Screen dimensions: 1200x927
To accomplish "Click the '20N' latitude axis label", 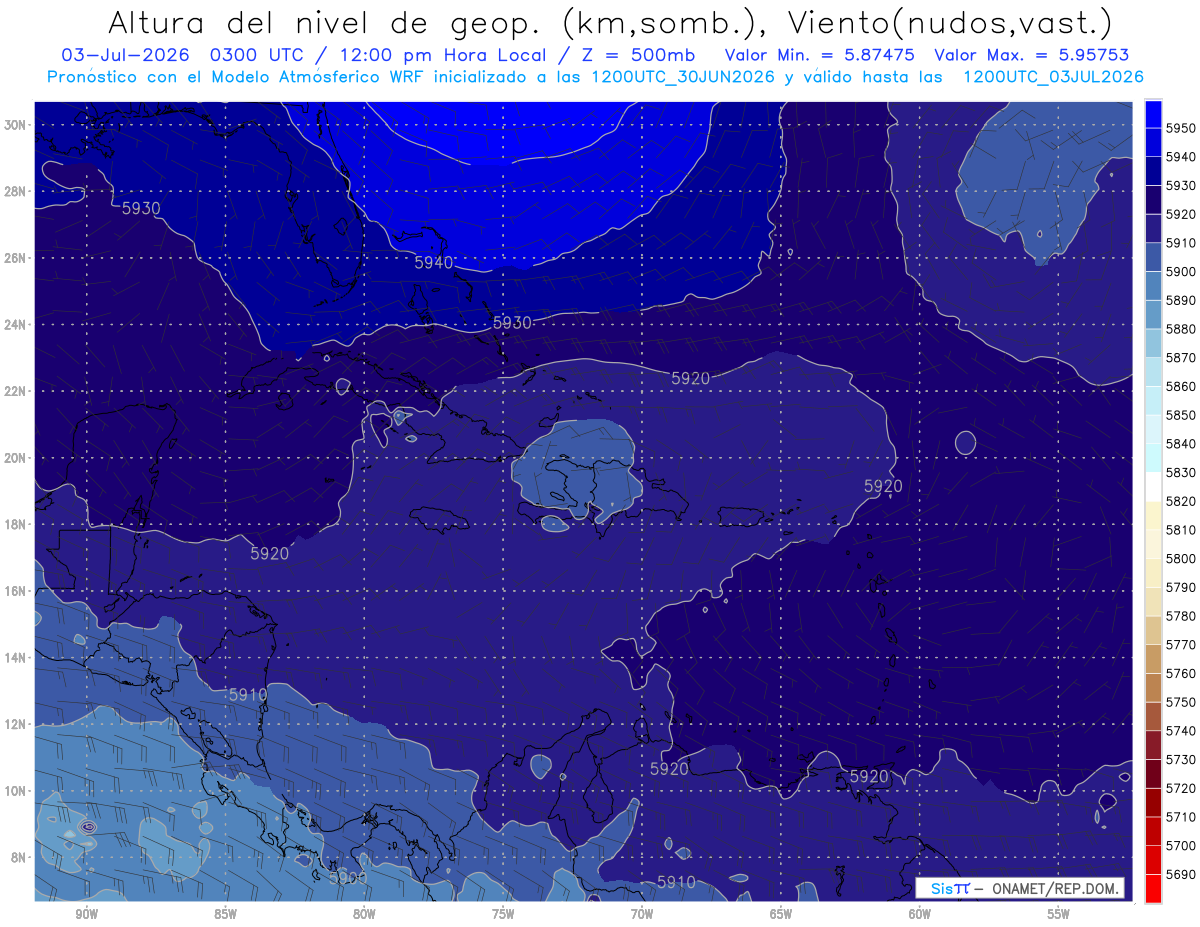I will (15, 458).
